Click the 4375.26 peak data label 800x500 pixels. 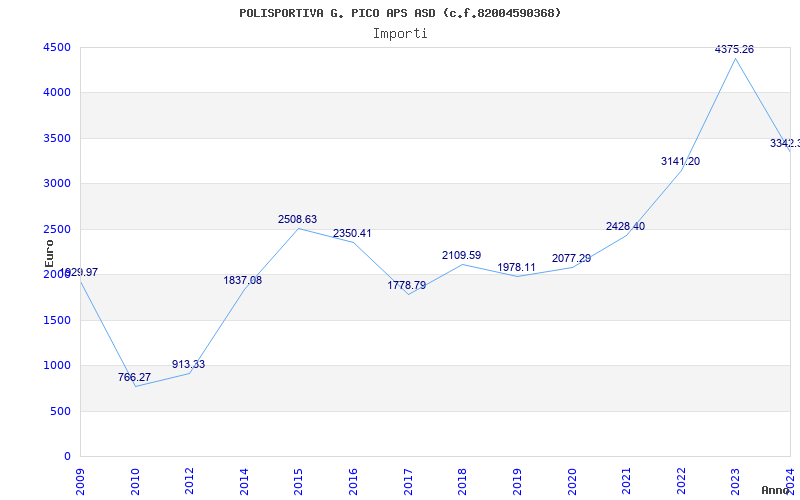tap(734, 49)
